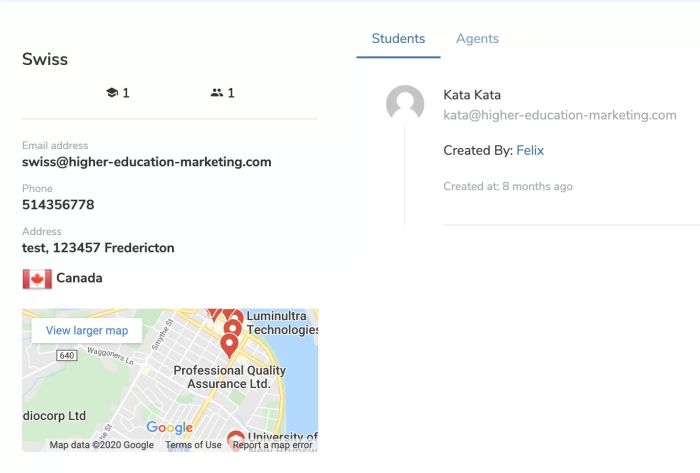The width and height of the screenshot is (700, 473).
Task: Click the Swiss heading
Action: pyautogui.click(x=45, y=59)
